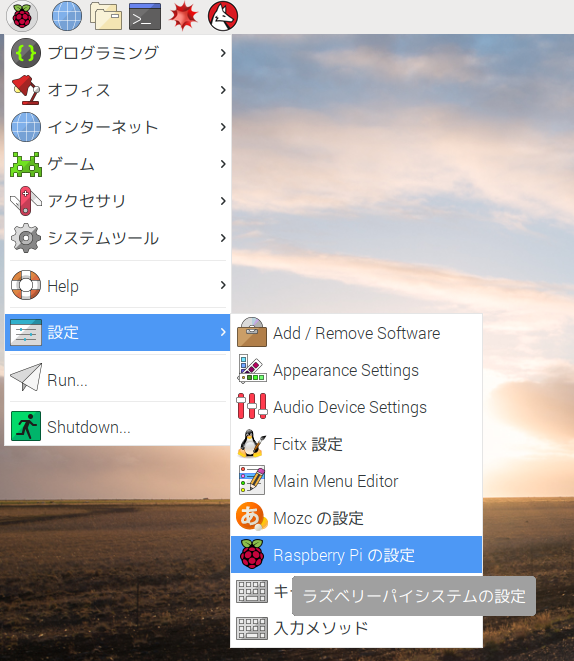Open Appearance Settings
The width and height of the screenshot is (574, 661).
coord(357,370)
